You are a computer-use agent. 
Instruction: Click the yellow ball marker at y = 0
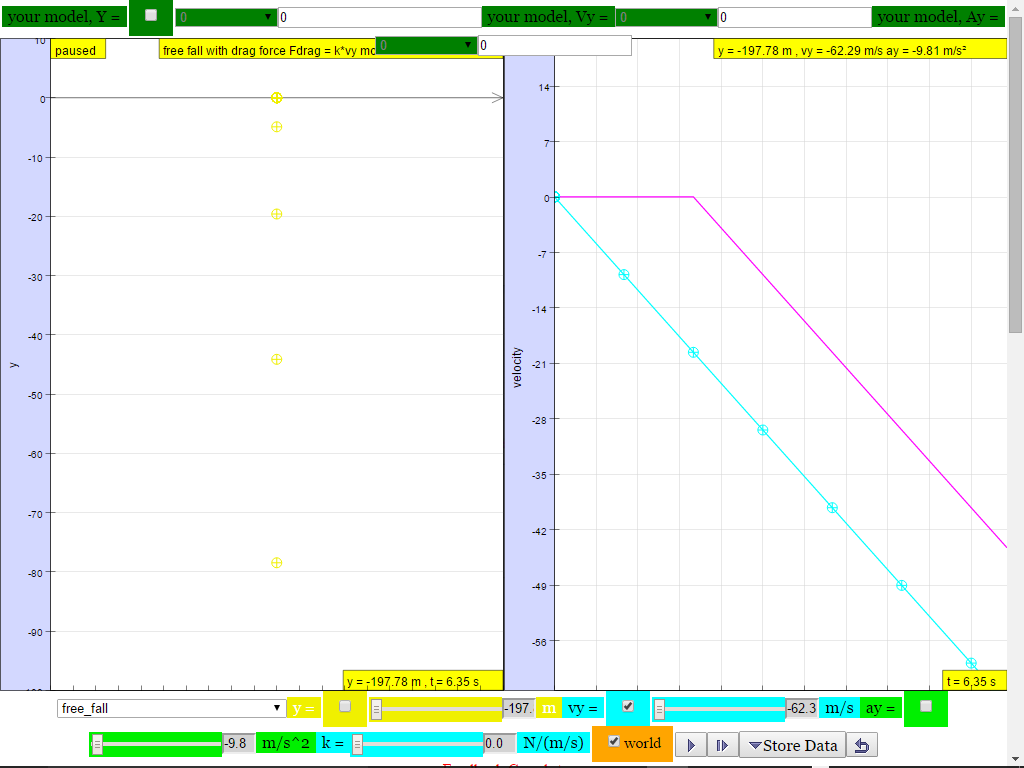(x=276, y=98)
